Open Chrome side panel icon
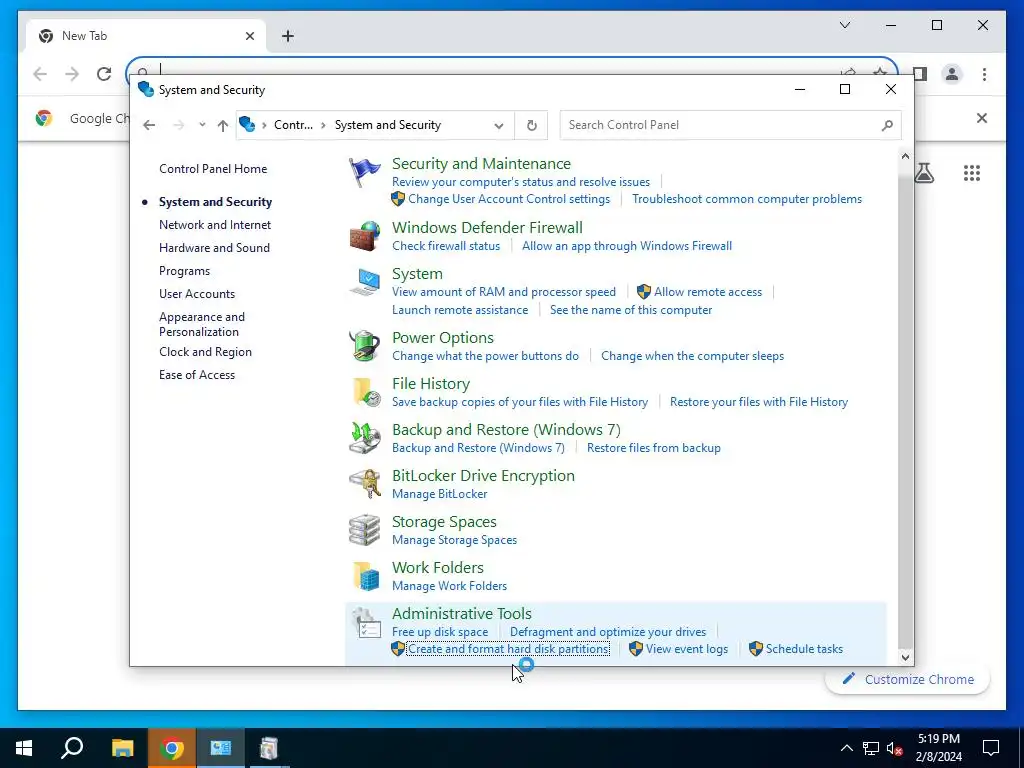Viewport: 1024px width, 768px height. pyautogui.click(x=920, y=74)
